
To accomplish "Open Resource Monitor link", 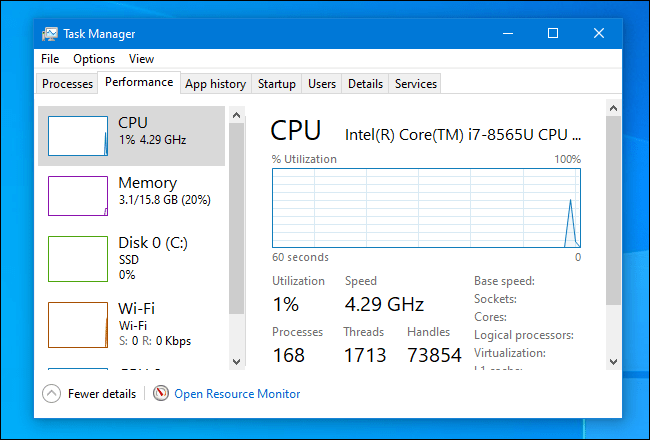I will 237,394.
